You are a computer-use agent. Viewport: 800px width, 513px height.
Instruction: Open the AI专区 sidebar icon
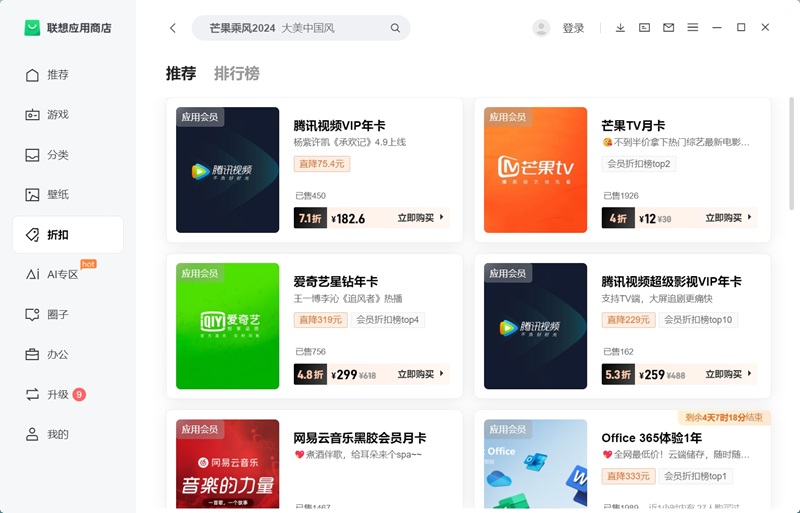coord(32,275)
